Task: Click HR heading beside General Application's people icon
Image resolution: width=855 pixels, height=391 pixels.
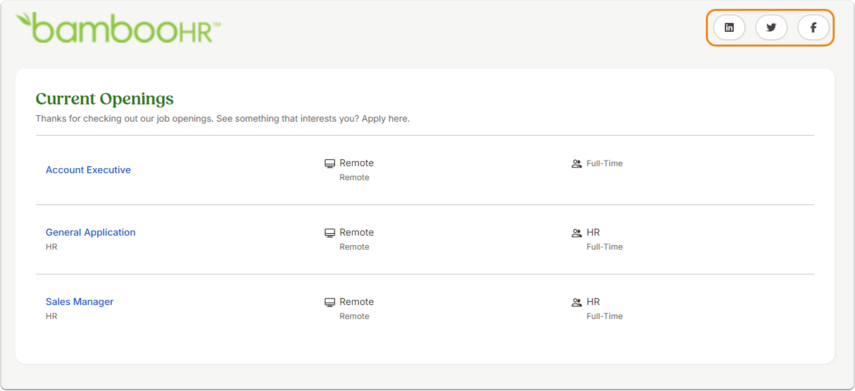Action: coord(593,232)
